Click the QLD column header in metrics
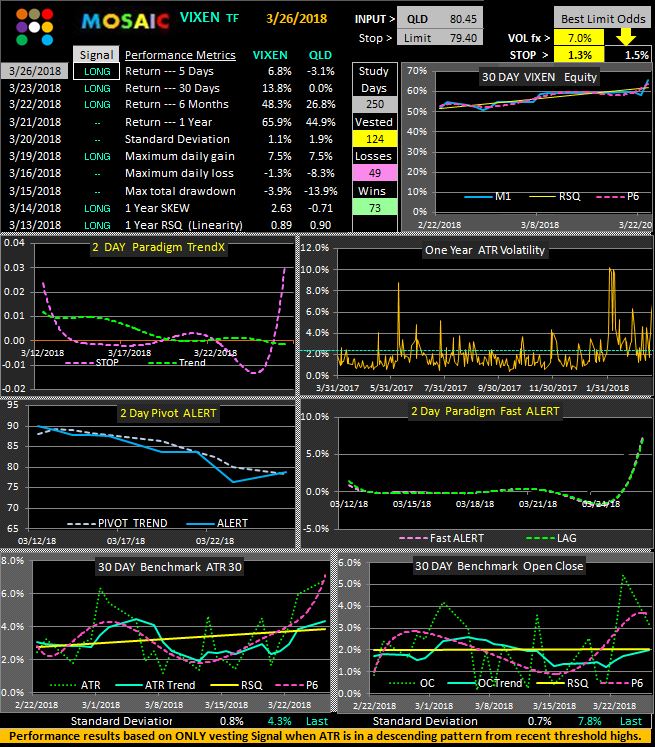This screenshot has width=655, height=747. [320, 55]
